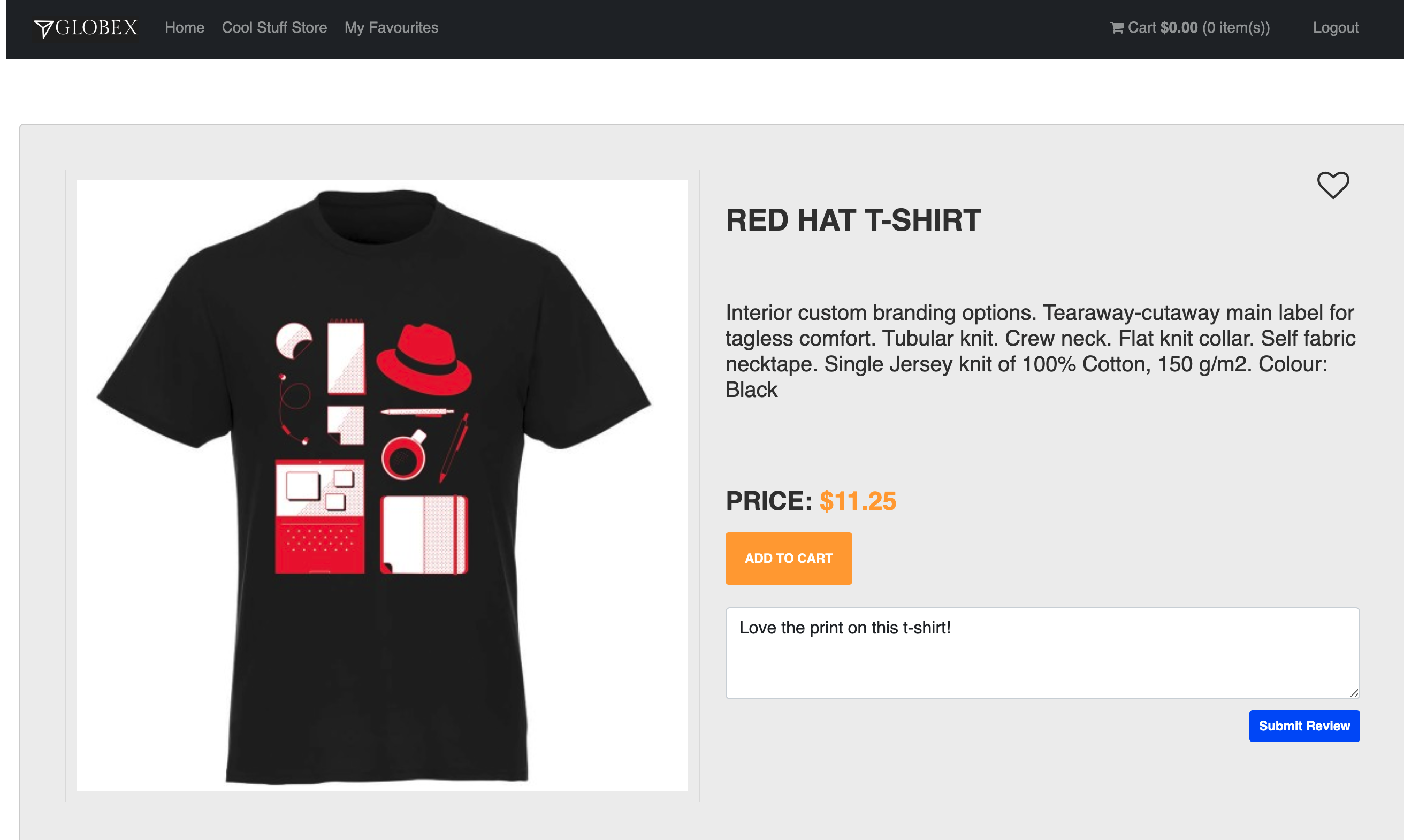
Task: Click the heart favourite icon
Action: click(1333, 185)
